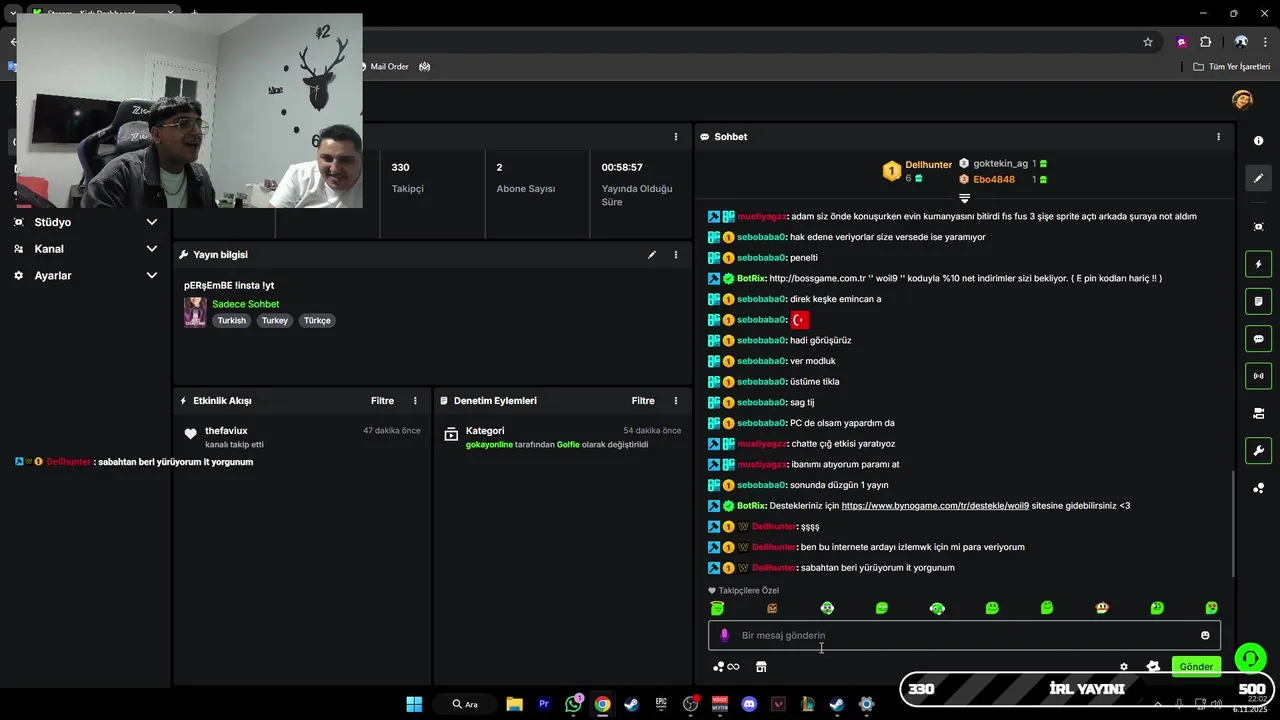Click the Turkish flag emoji message
This screenshot has width=1280, height=720.
point(800,320)
